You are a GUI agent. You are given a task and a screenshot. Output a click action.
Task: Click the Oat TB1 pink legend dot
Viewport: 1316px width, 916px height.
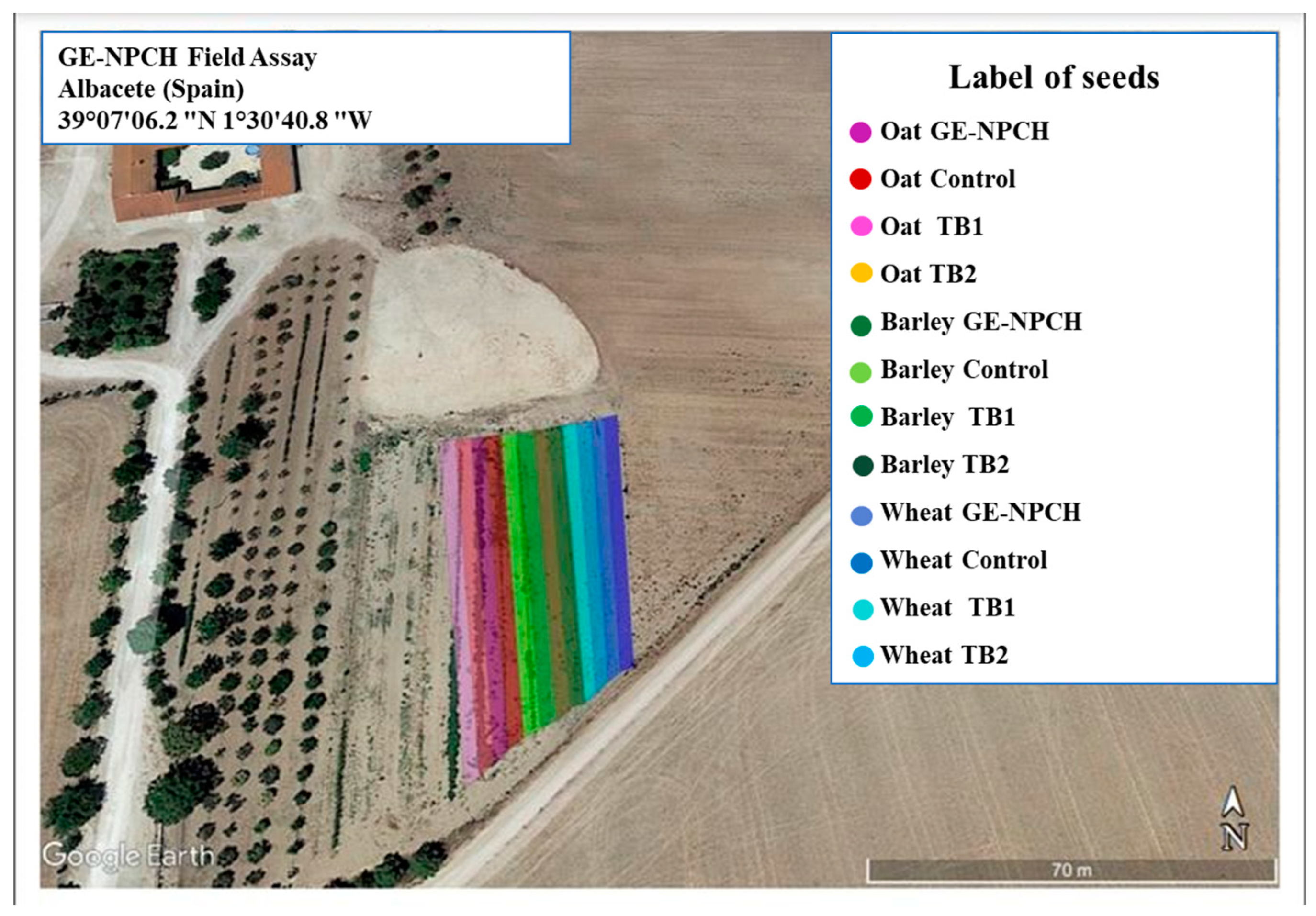(x=861, y=226)
